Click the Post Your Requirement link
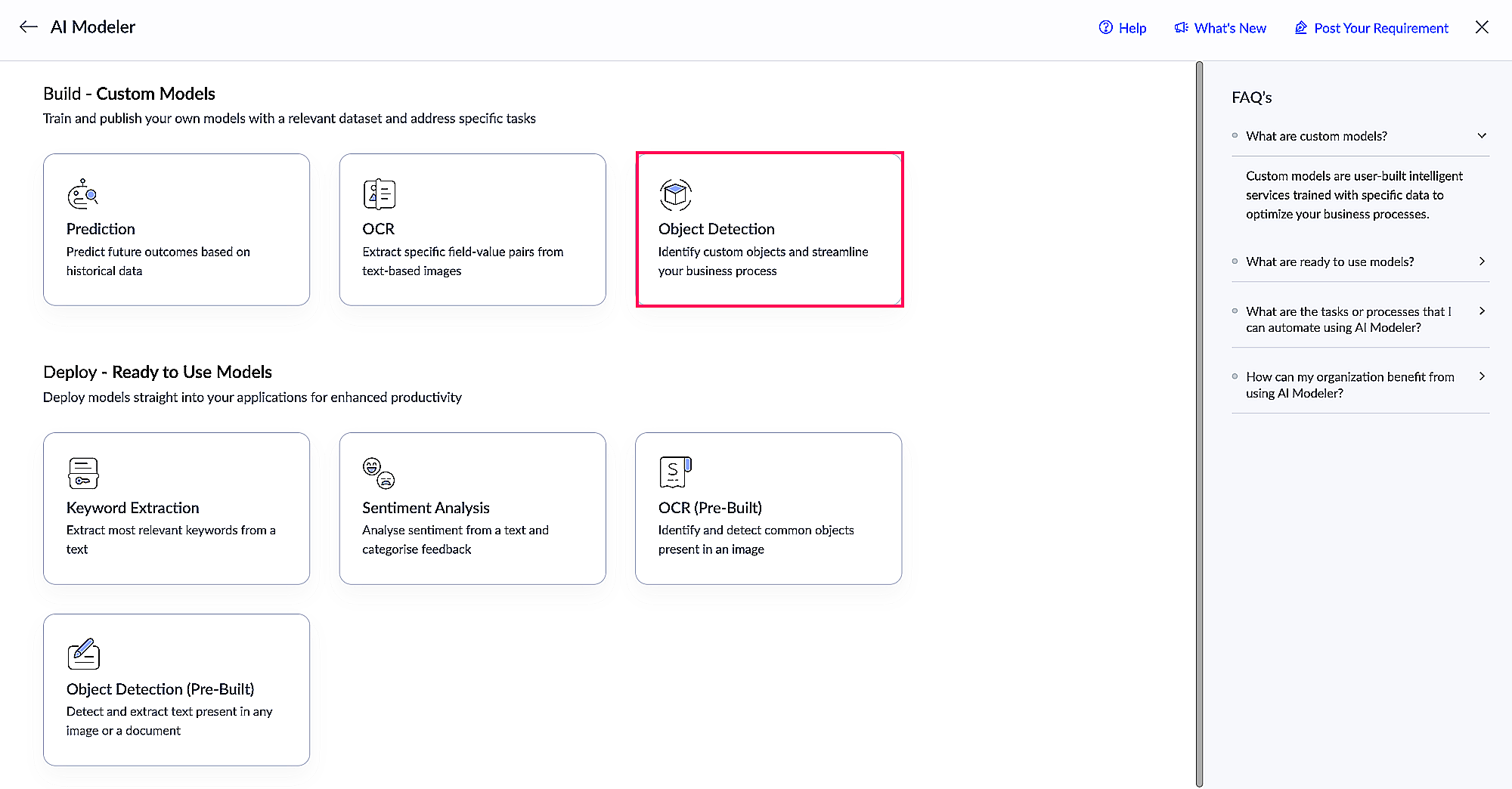Viewport: 1512px width, 789px height. point(1380,28)
